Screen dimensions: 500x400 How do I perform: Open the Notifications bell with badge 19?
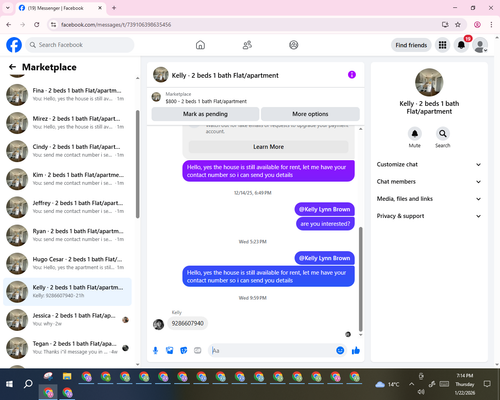(x=461, y=45)
